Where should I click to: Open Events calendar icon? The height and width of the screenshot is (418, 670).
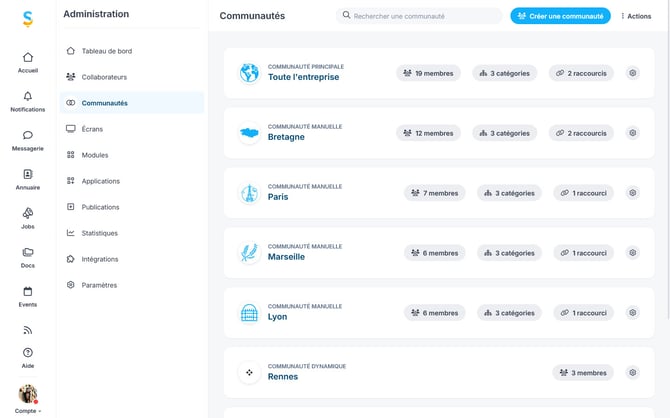pos(28,291)
